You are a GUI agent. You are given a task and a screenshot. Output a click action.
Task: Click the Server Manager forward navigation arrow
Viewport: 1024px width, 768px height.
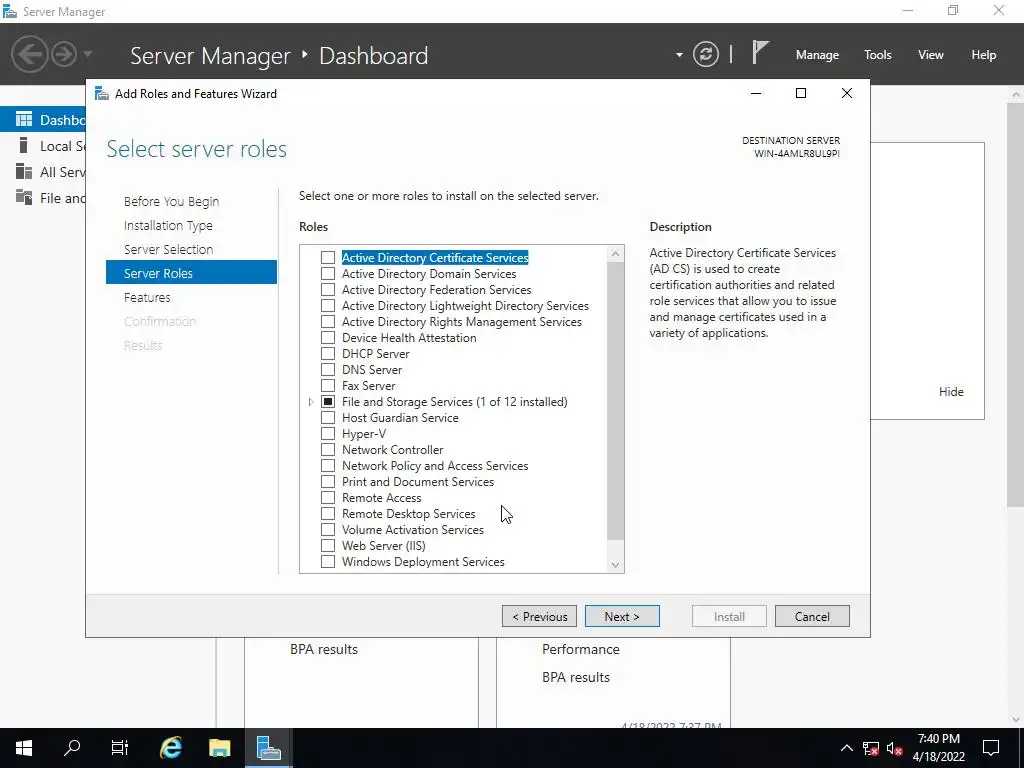pos(64,54)
